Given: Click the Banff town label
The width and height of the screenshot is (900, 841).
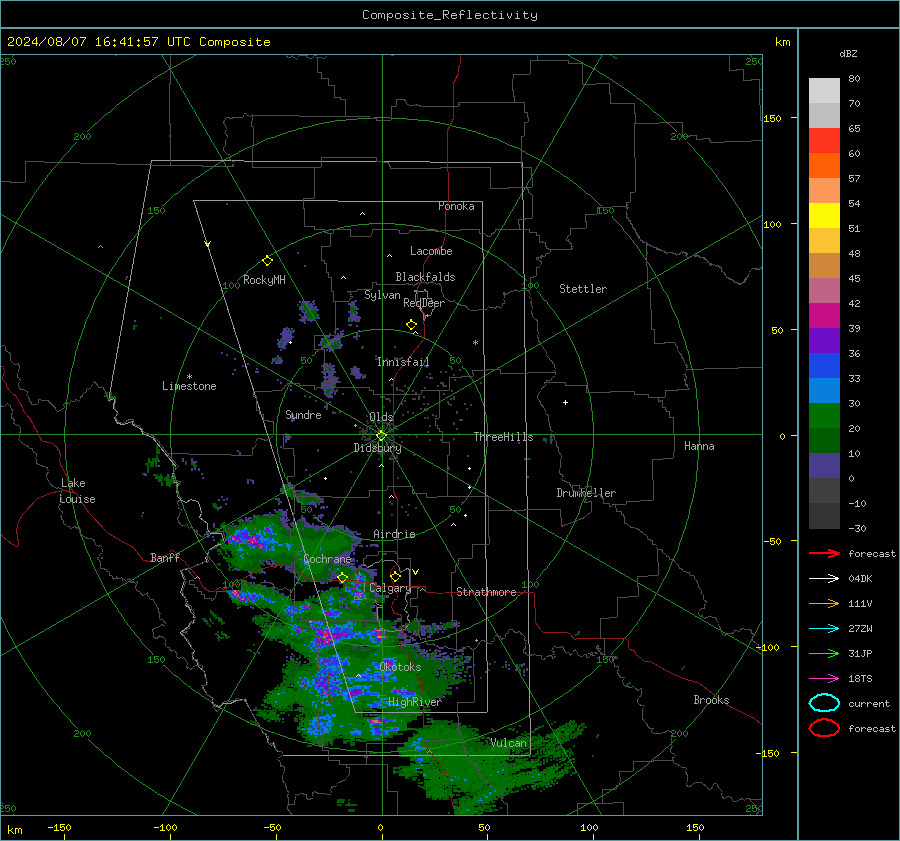Looking at the screenshot, I should coord(165,557).
